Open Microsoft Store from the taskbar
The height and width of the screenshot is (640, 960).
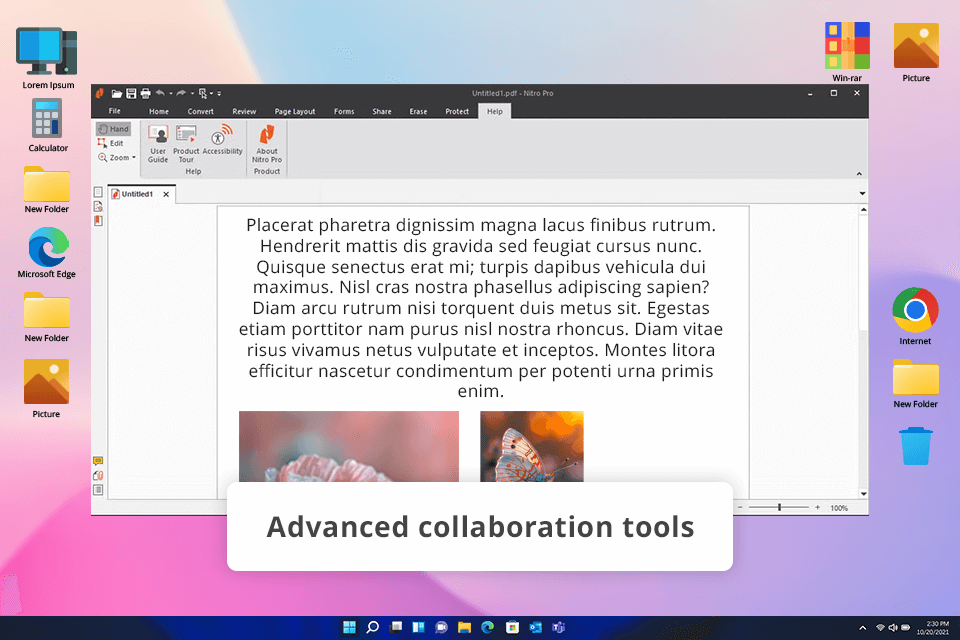tap(512, 627)
